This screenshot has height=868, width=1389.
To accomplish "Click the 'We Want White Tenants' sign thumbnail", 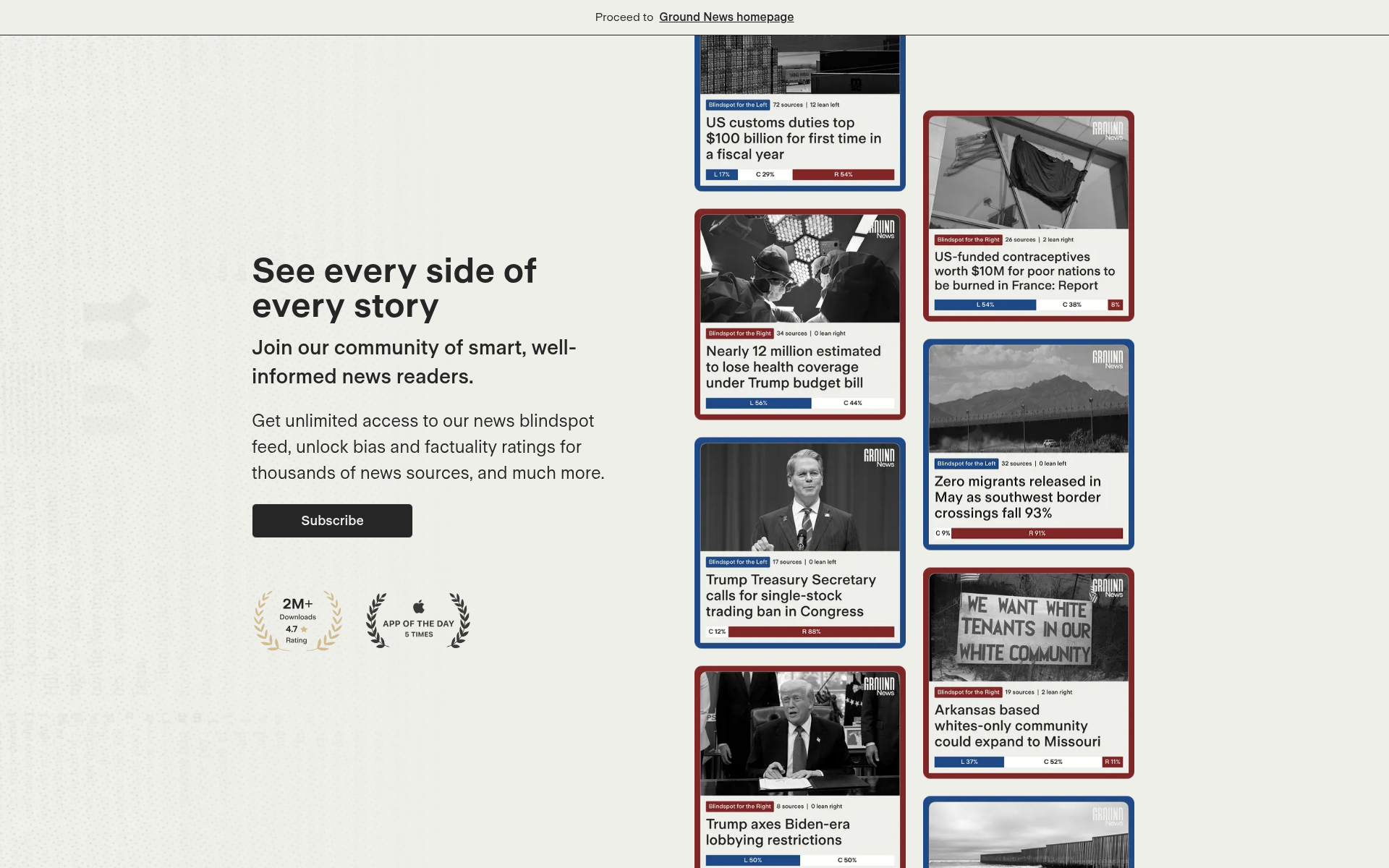I will coord(1029,627).
